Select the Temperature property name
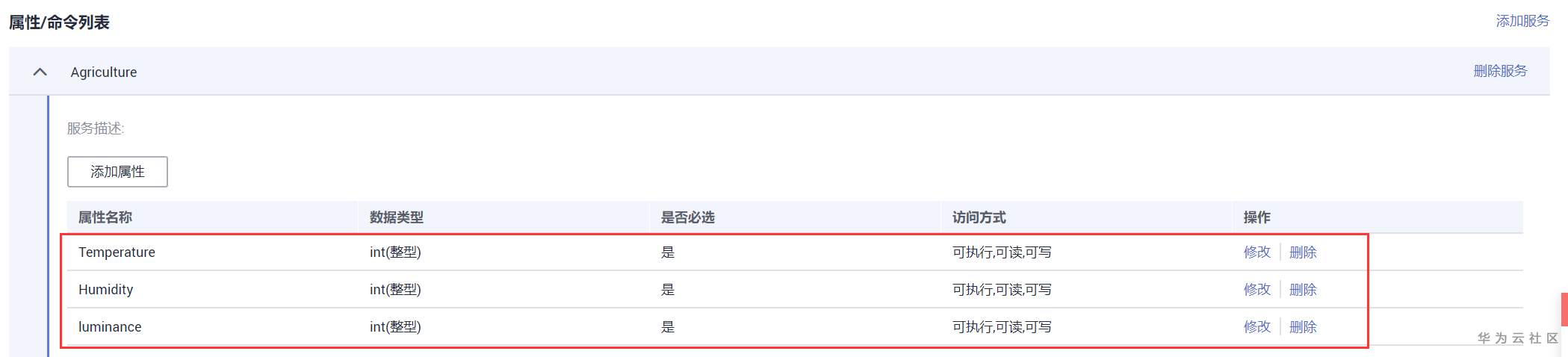The width and height of the screenshot is (1568, 357). [x=117, y=252]
